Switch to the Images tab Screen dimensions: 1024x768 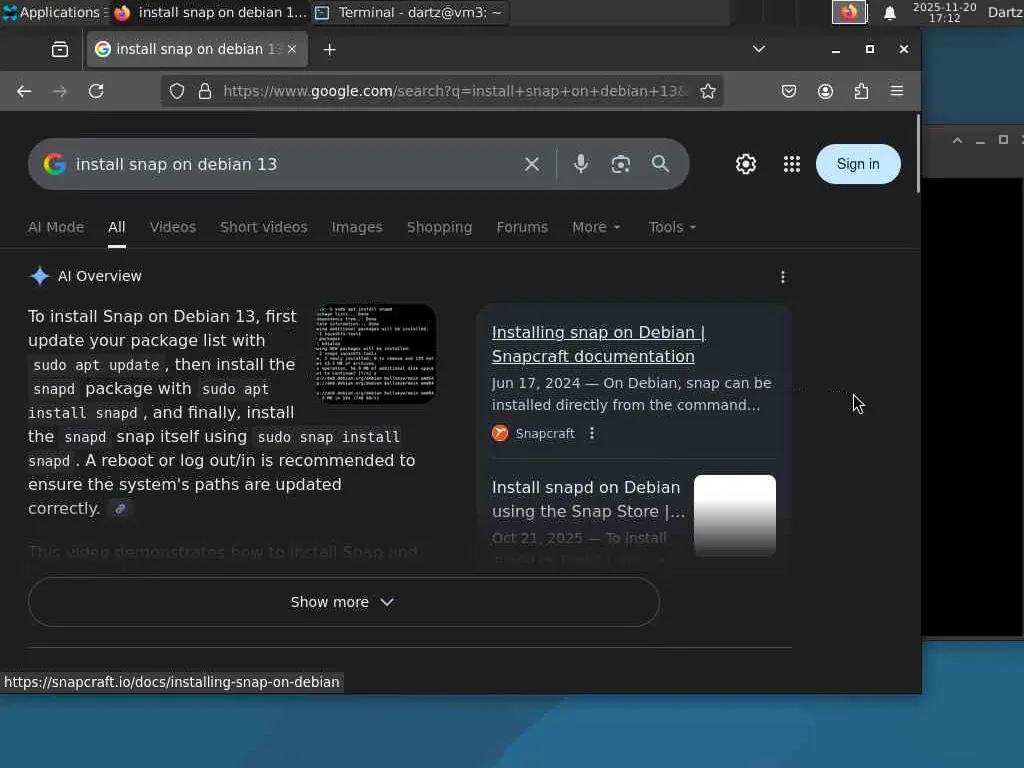tap(357, 227)
